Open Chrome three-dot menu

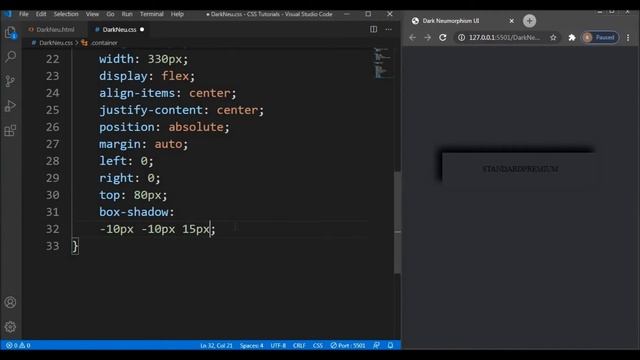[x=628, y=38]
